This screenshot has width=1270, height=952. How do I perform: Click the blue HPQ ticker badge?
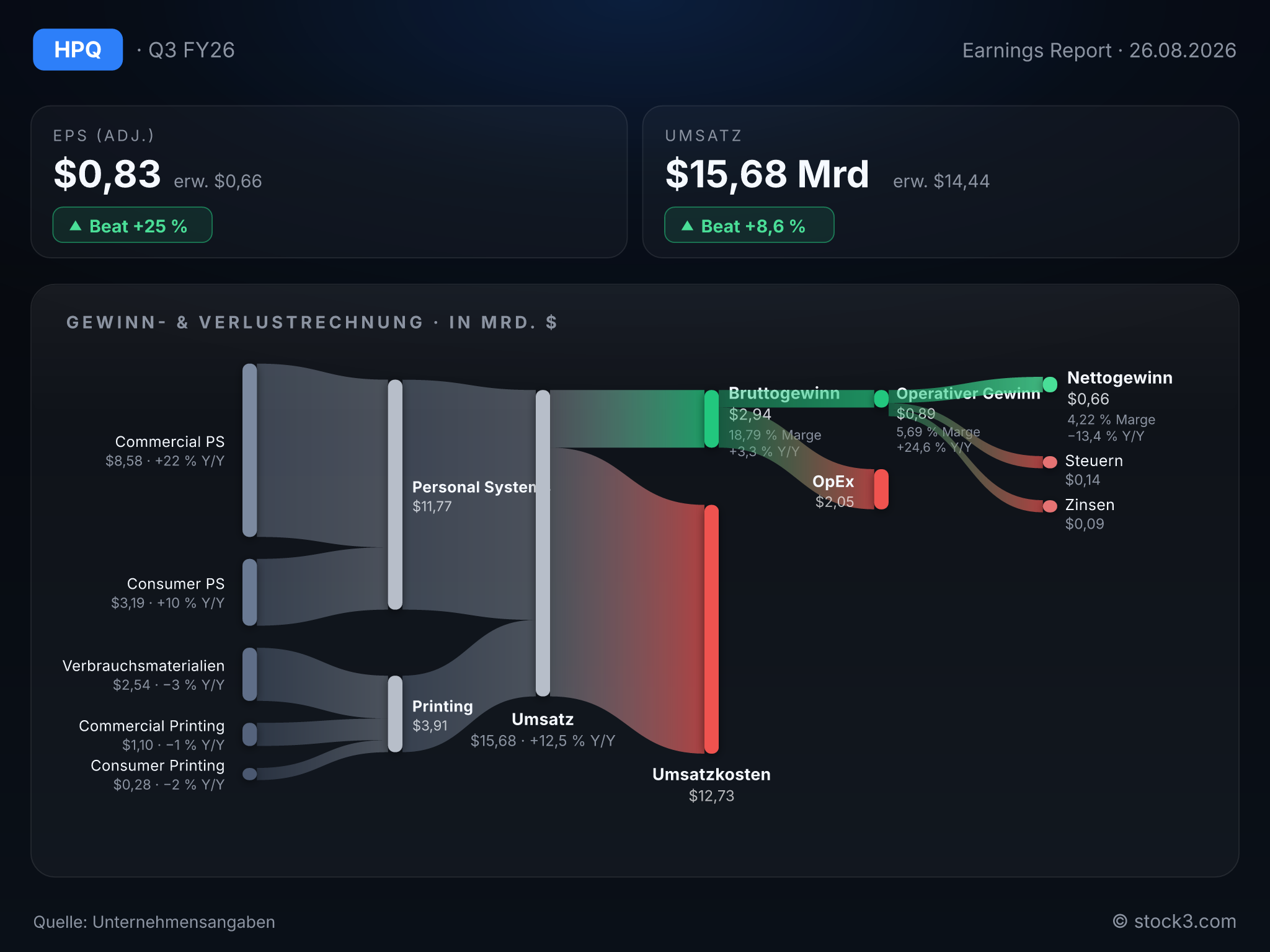pos(78,50)
